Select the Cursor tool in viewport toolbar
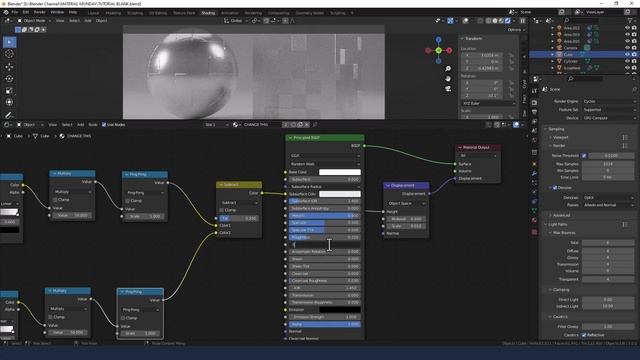 [x=9, y=54]
